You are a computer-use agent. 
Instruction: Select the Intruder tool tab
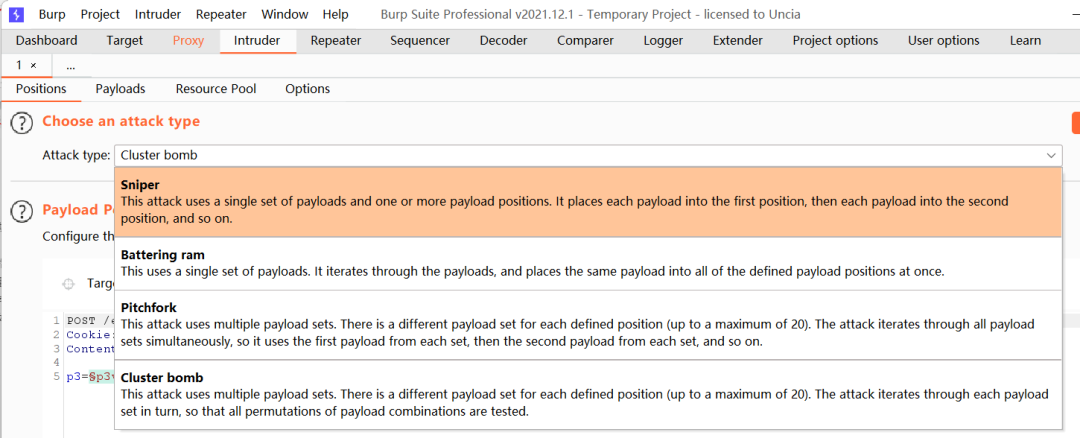click(x=257, y=41)
